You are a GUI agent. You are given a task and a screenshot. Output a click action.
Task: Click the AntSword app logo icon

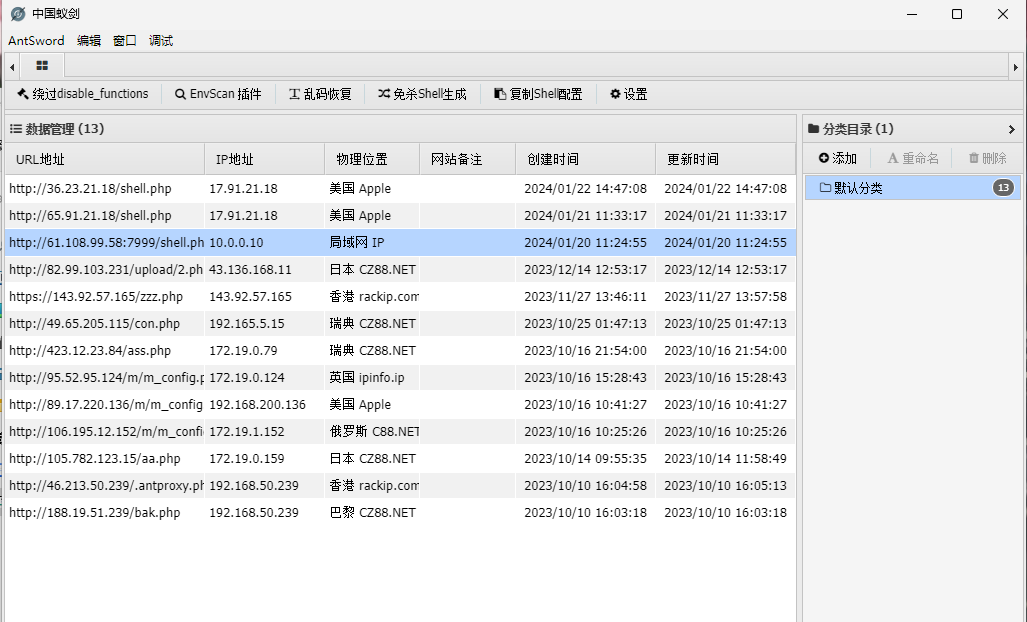coord(18,14)
